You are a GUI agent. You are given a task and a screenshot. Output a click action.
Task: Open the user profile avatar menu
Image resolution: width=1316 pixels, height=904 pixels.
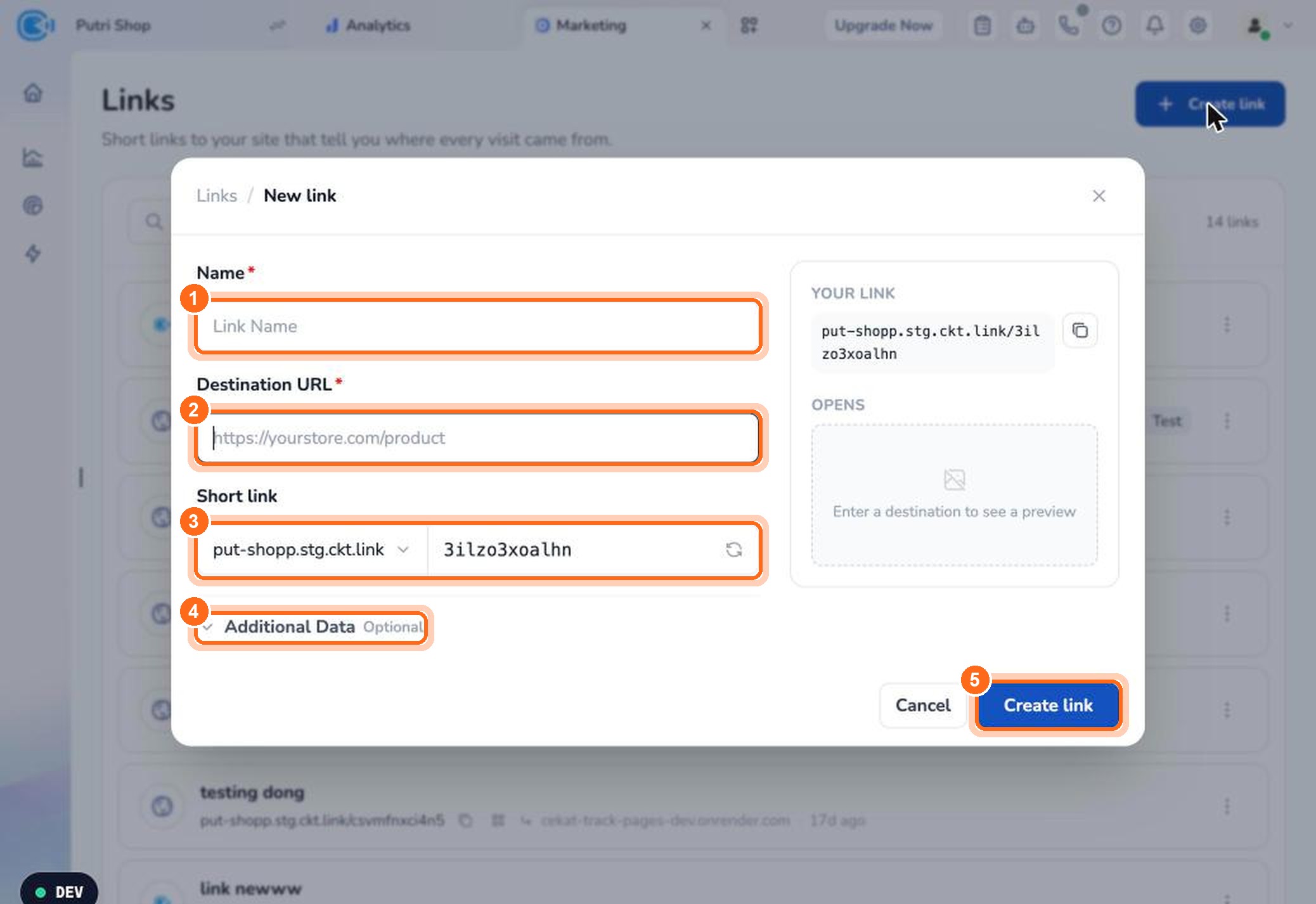pyautogui.click(x=1258, y=26)
